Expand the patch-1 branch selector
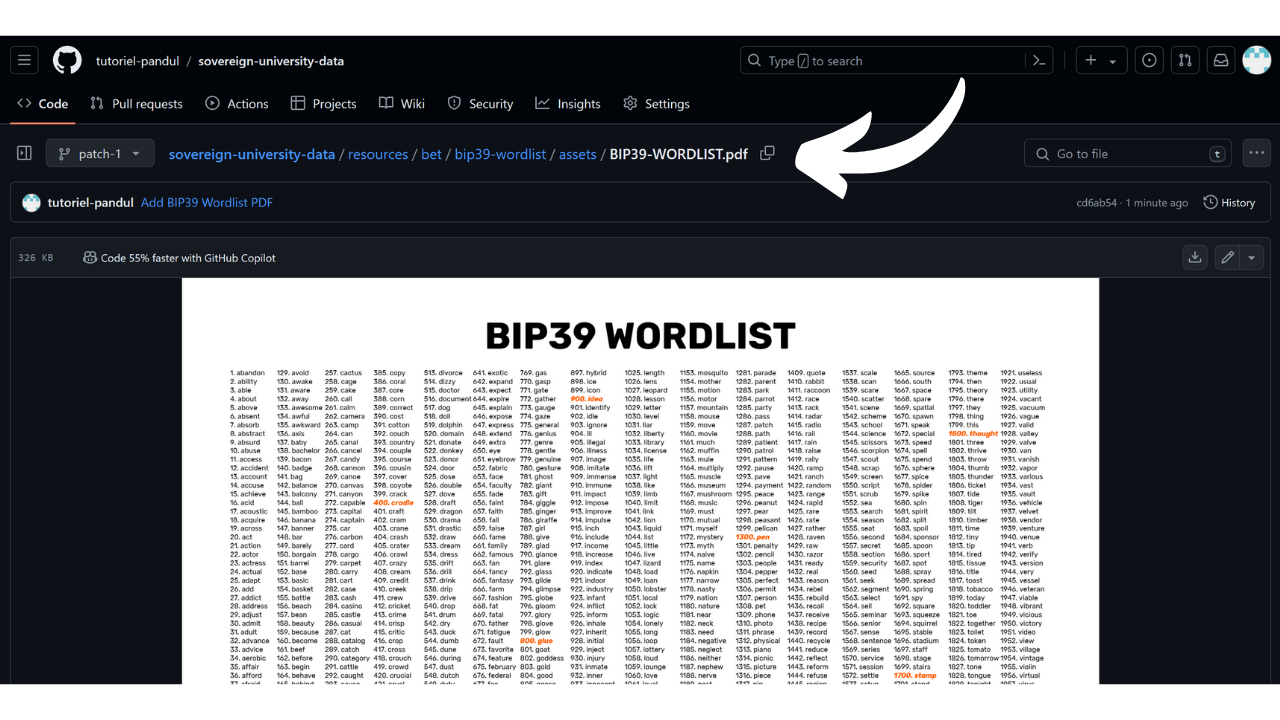1280x720 pixels. pos(100,154)
